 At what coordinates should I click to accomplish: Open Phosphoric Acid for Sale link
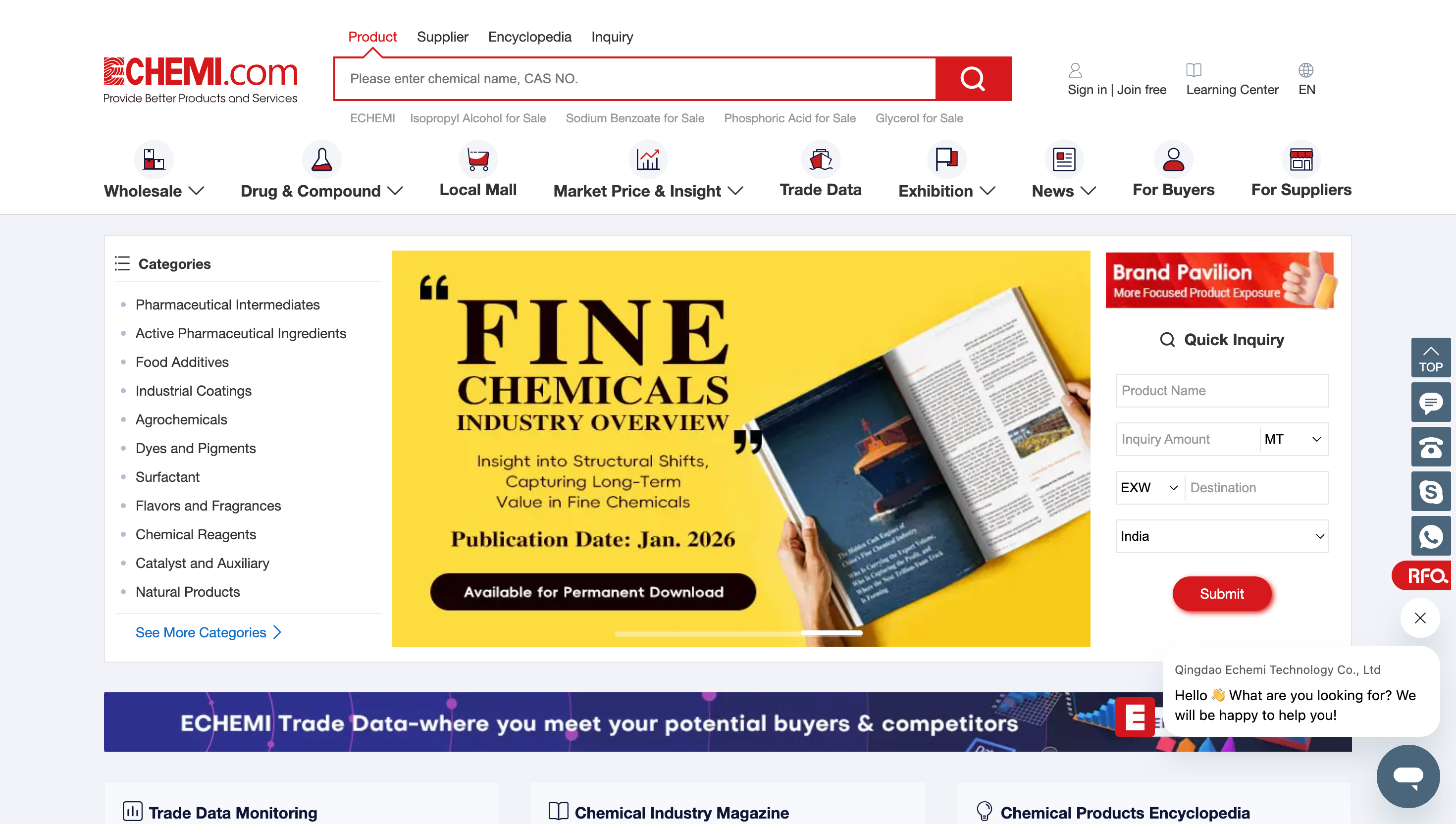pos(790,118)
